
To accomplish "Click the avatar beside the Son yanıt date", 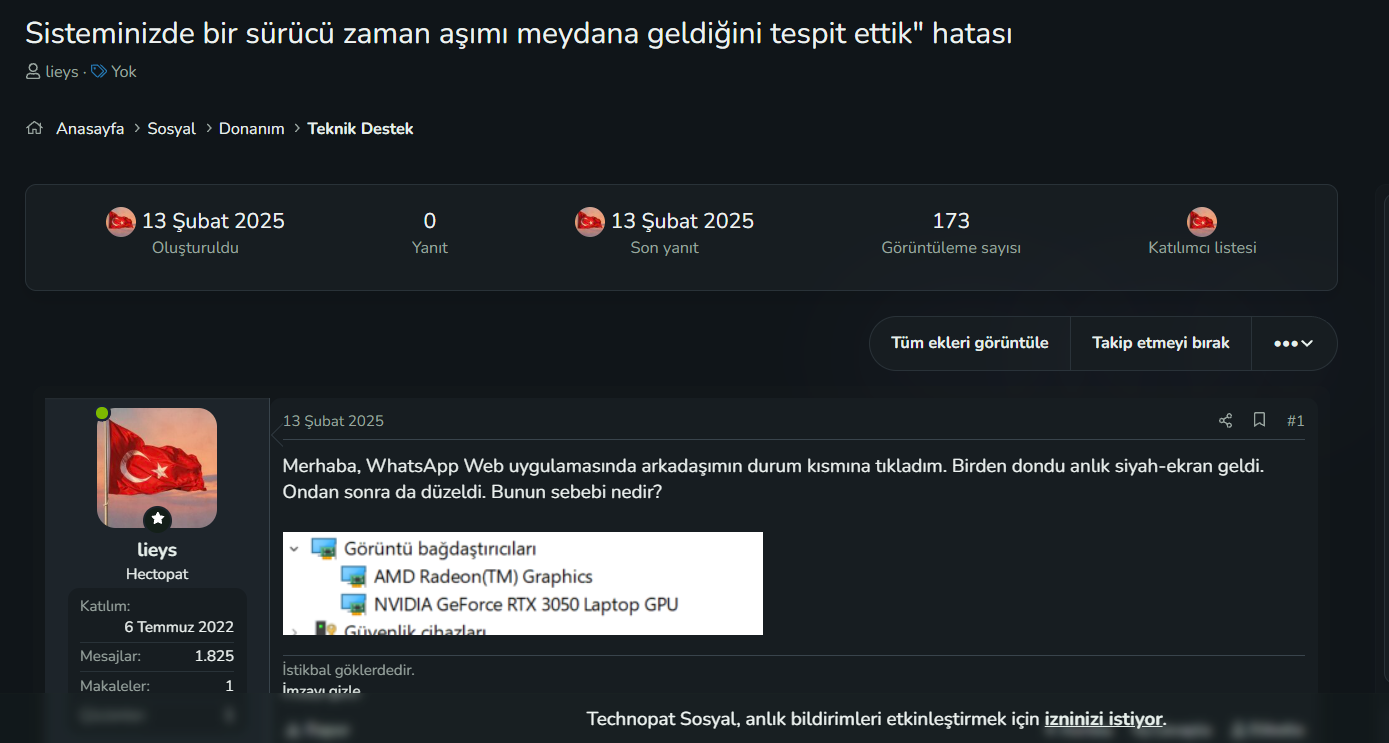I will (x=590, y=221).
